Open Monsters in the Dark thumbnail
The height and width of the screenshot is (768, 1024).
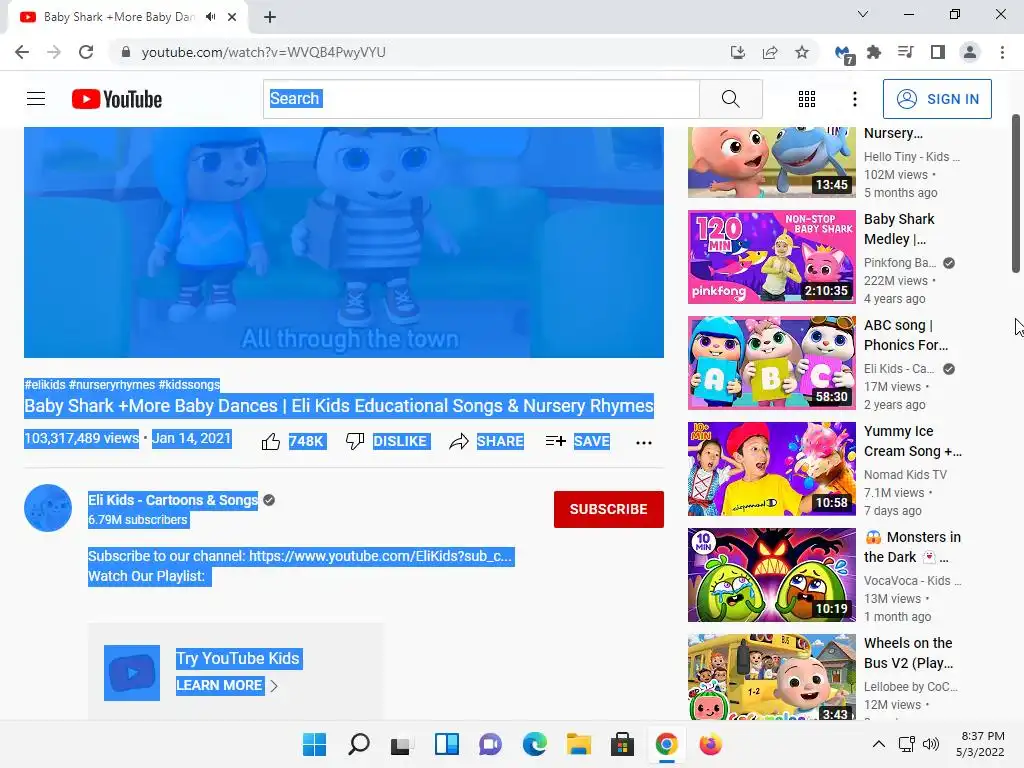click(771, 575)
